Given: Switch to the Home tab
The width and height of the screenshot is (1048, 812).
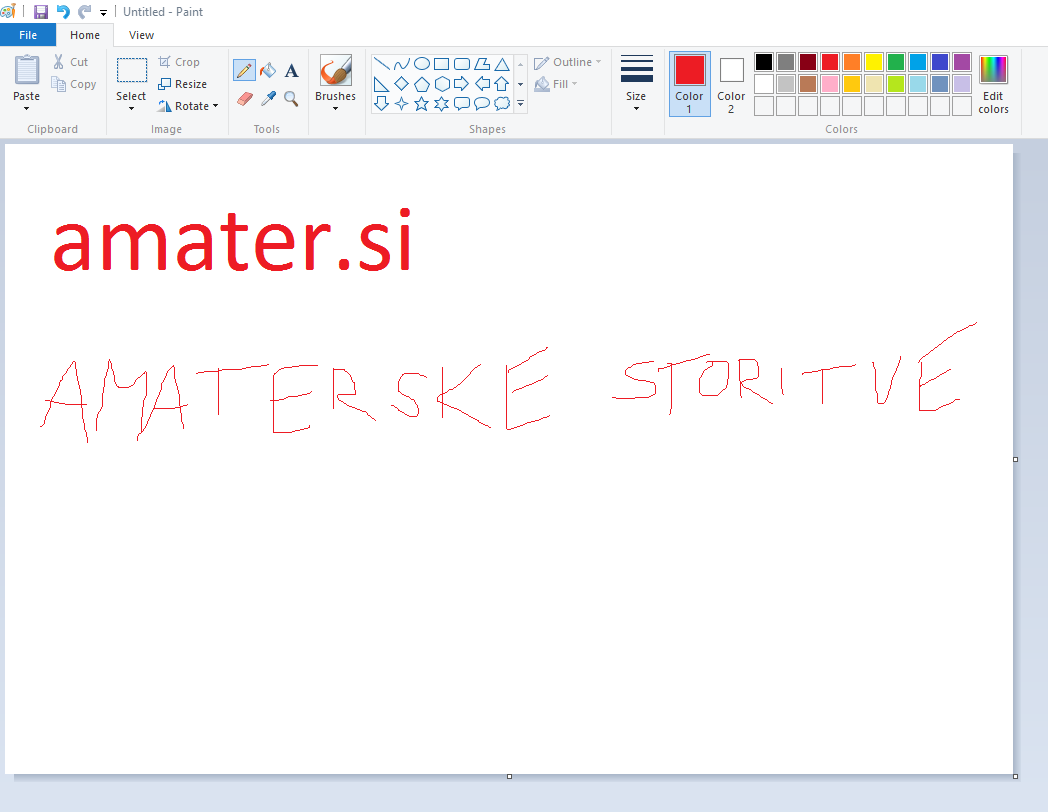Looking at the screenshot, I should (85, 35).
